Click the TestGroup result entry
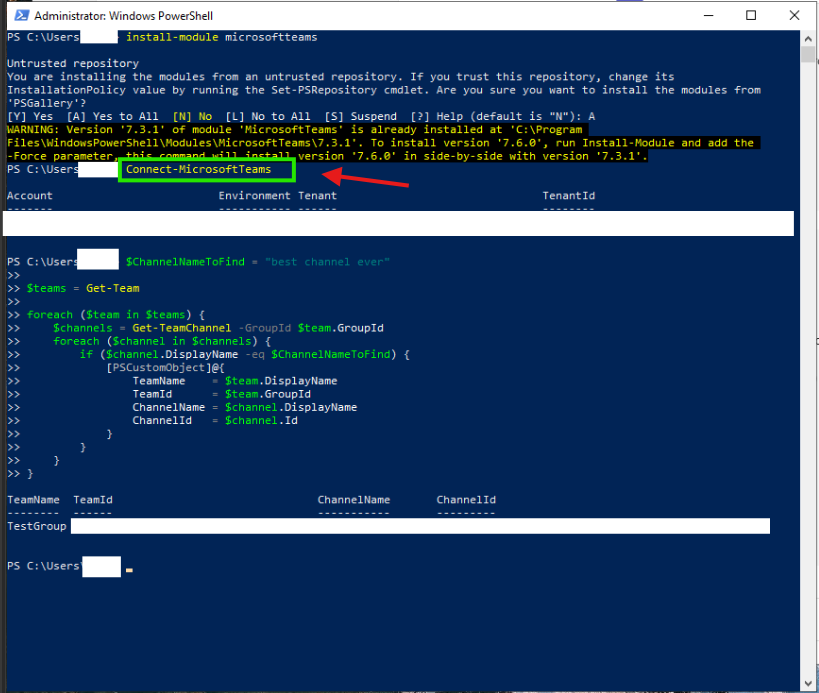 click(37, 526)
